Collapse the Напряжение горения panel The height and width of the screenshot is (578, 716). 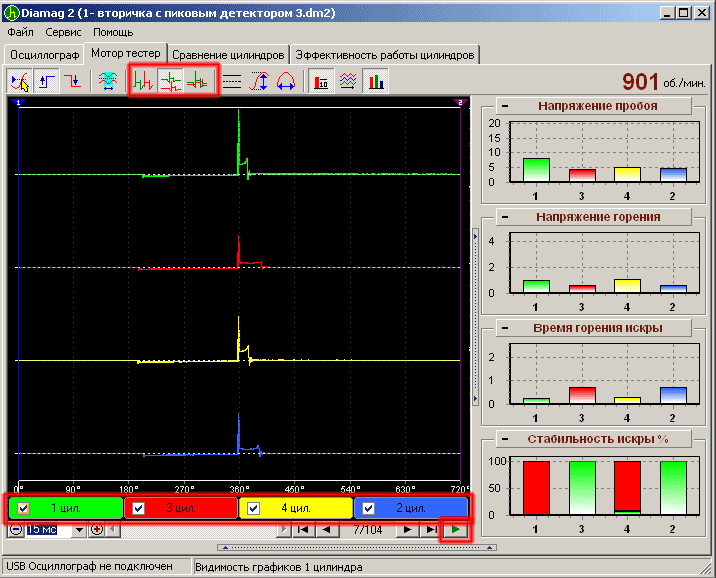pyautogui.click(x=505, y=217)
